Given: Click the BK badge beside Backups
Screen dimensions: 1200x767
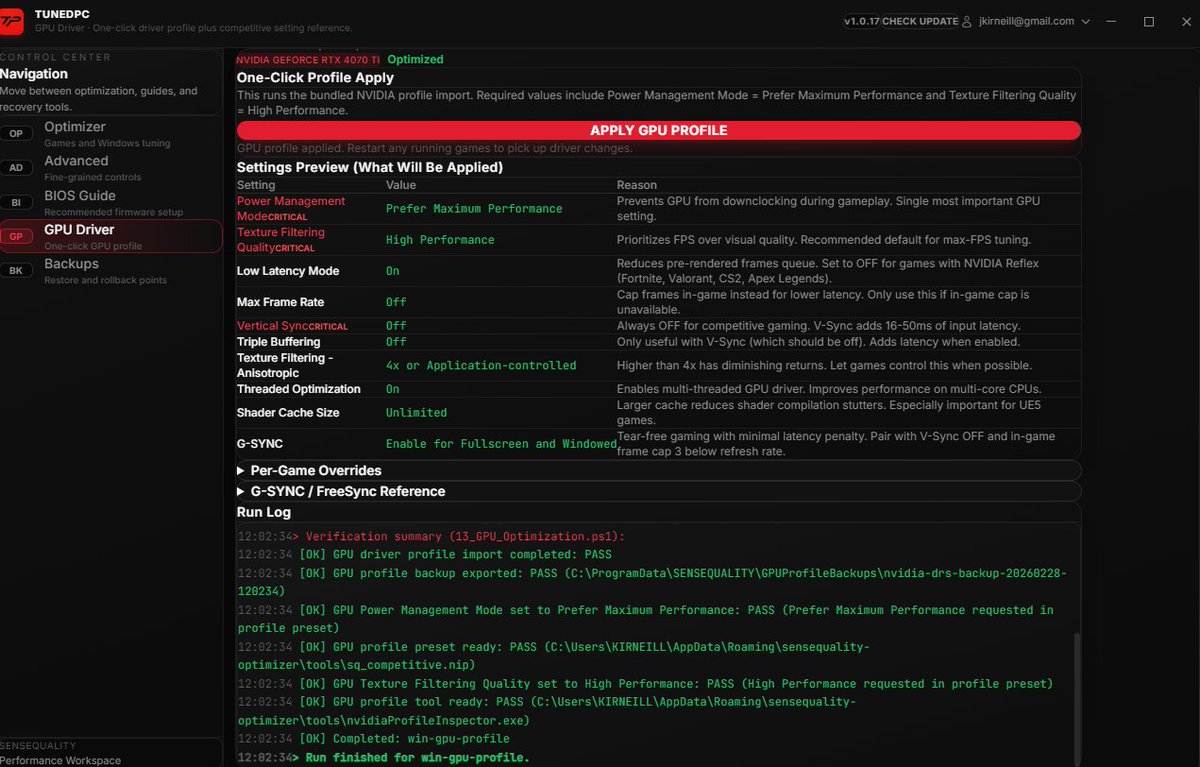Looking at the screenshot, I should 16,271.
